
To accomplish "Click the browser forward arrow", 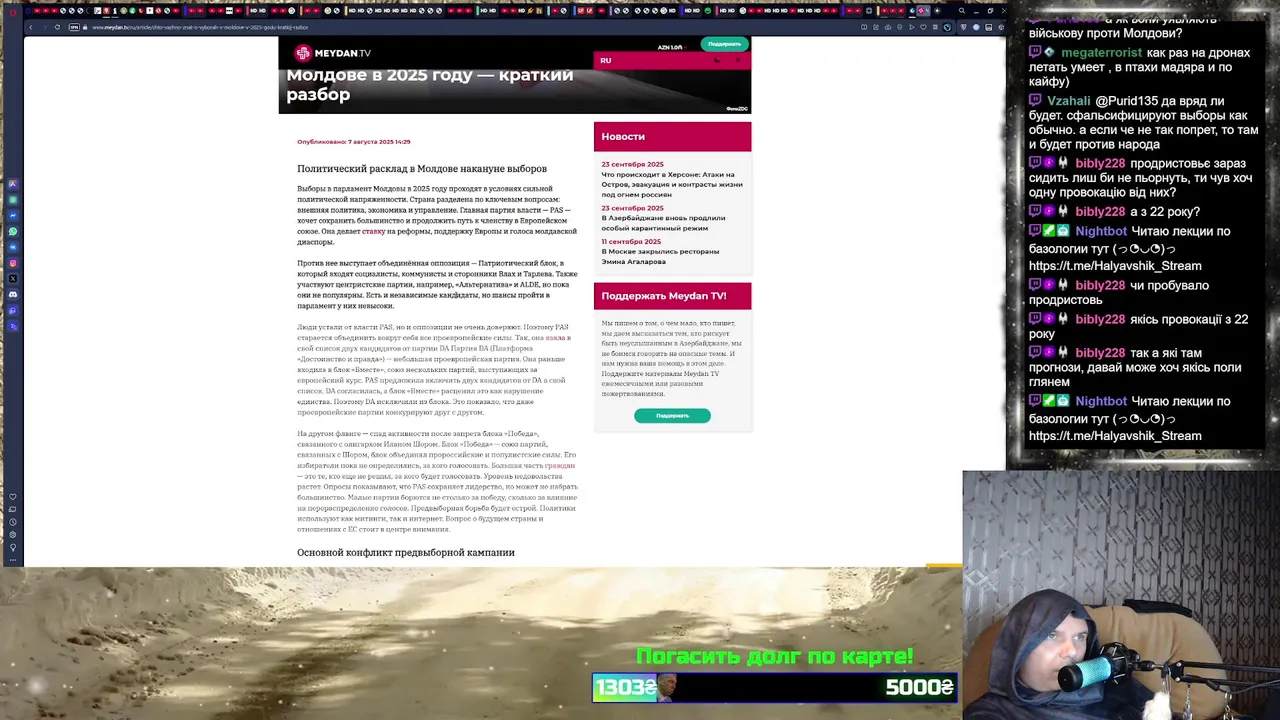I will 43,27.
